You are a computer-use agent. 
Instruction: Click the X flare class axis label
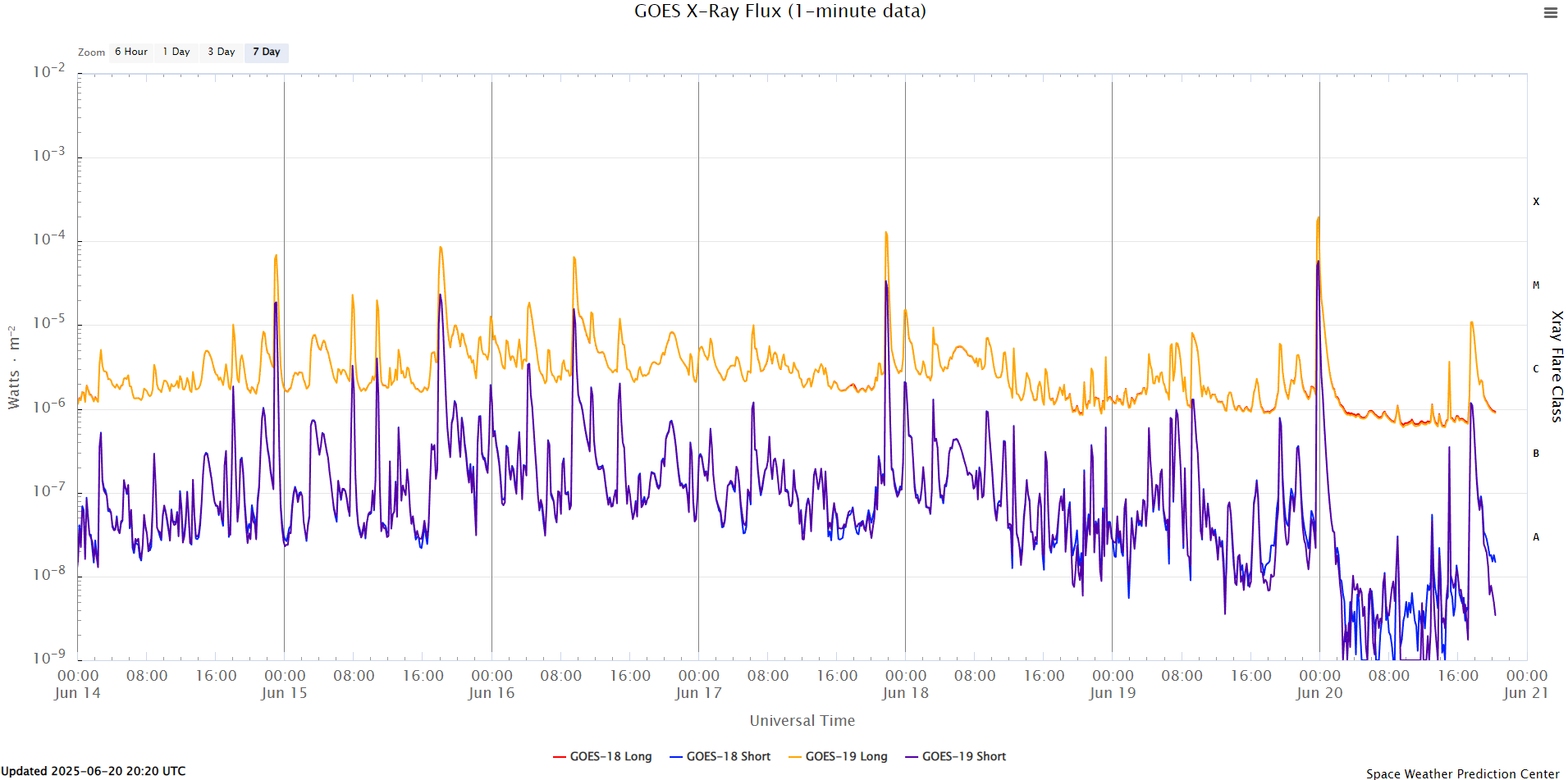click(x=1536, y=202)
